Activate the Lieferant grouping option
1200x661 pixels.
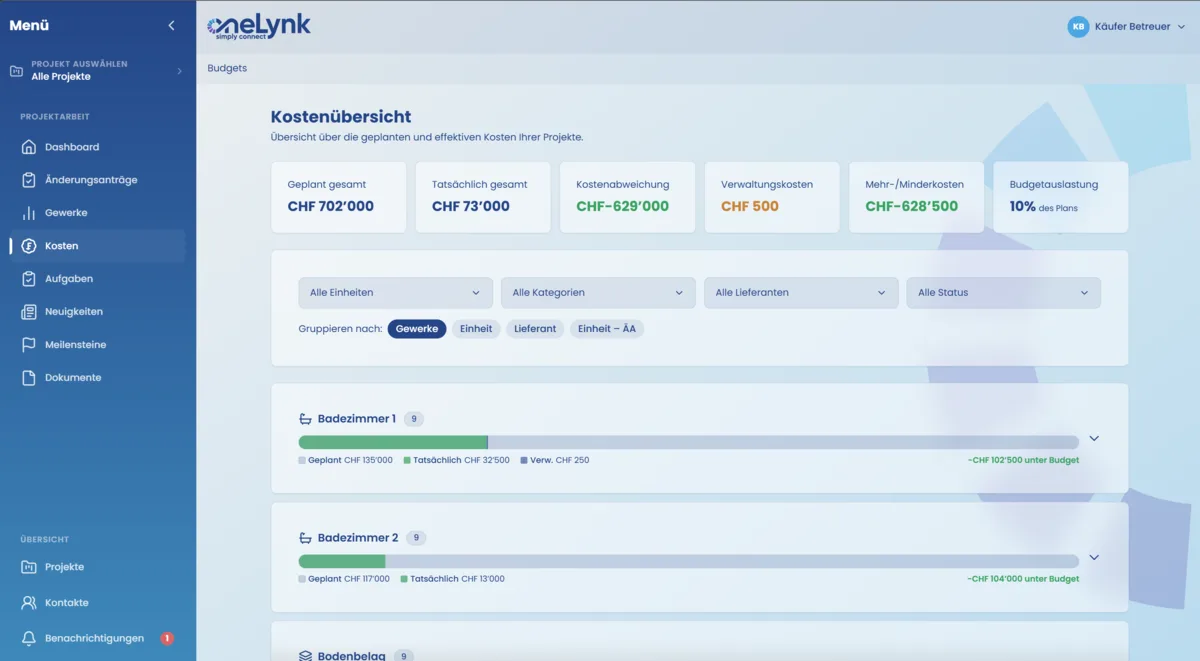[535, 328]
